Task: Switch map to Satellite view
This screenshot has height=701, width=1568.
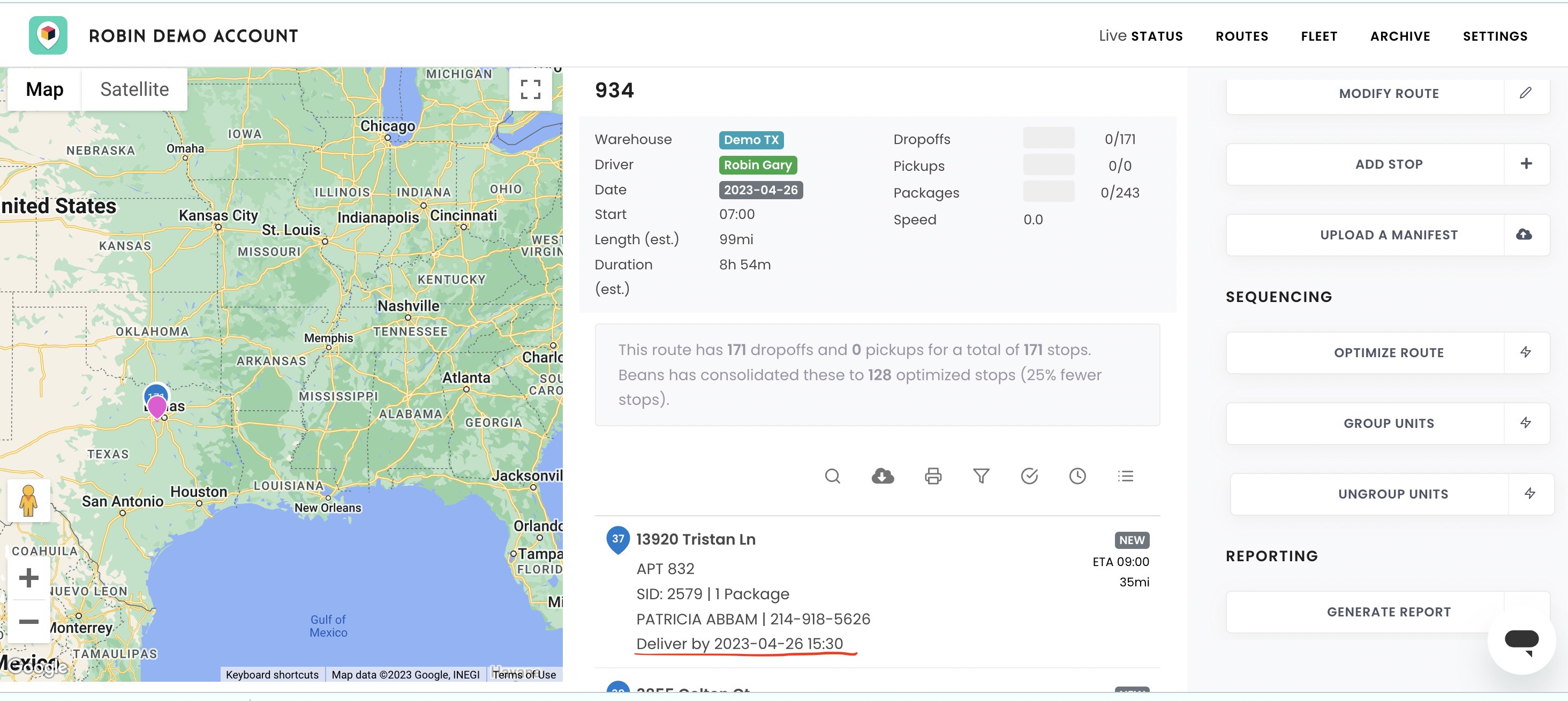Action: pos(134,89)
